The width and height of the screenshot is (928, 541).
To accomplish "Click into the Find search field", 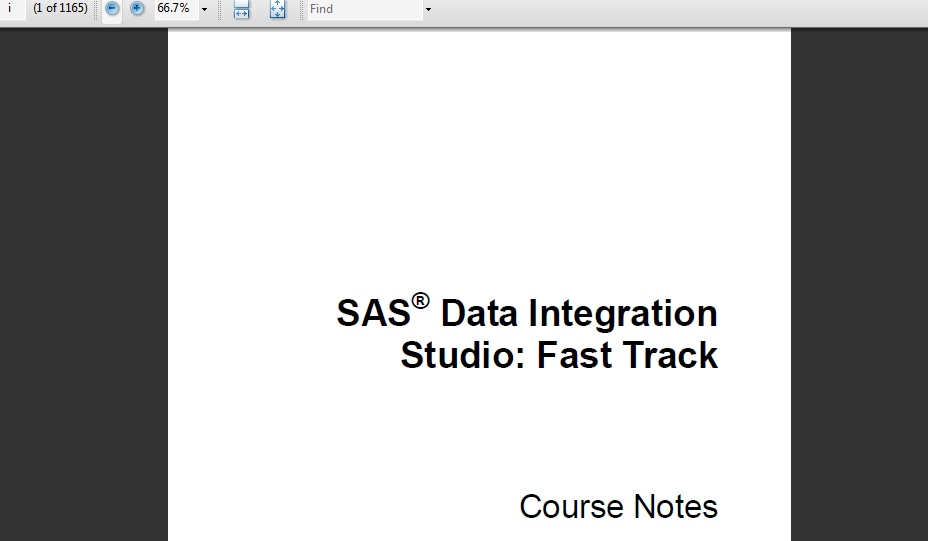I will (365, 9).
